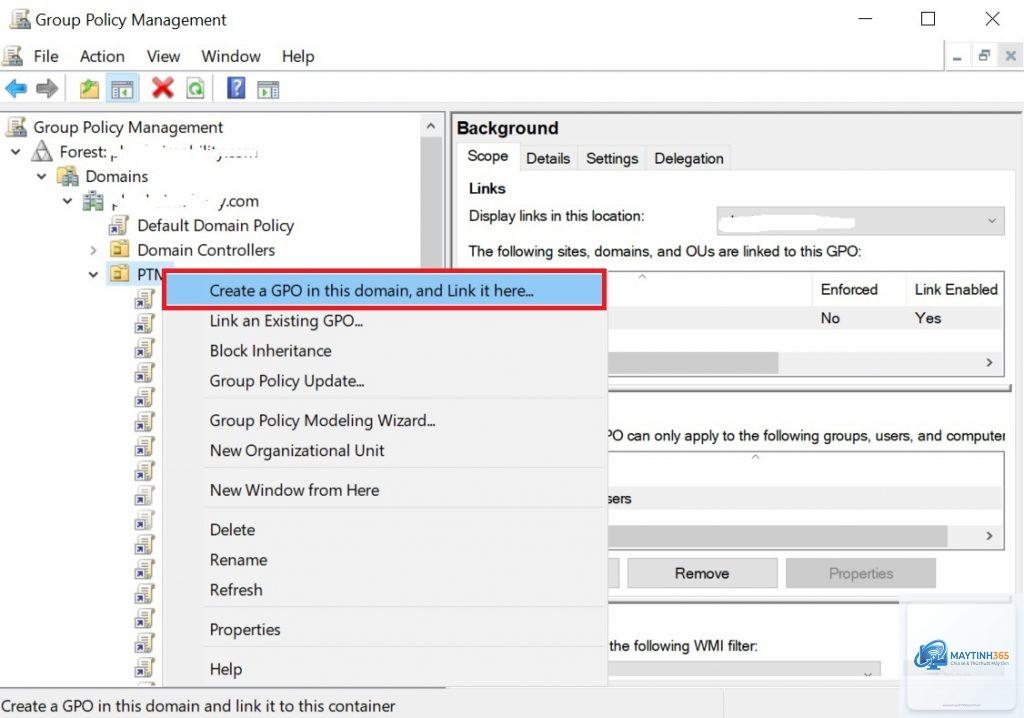Viewport: 1024px width, 718px height.
Task: Click the Group Policy Management title bar icon
Action: pos(20,19)
